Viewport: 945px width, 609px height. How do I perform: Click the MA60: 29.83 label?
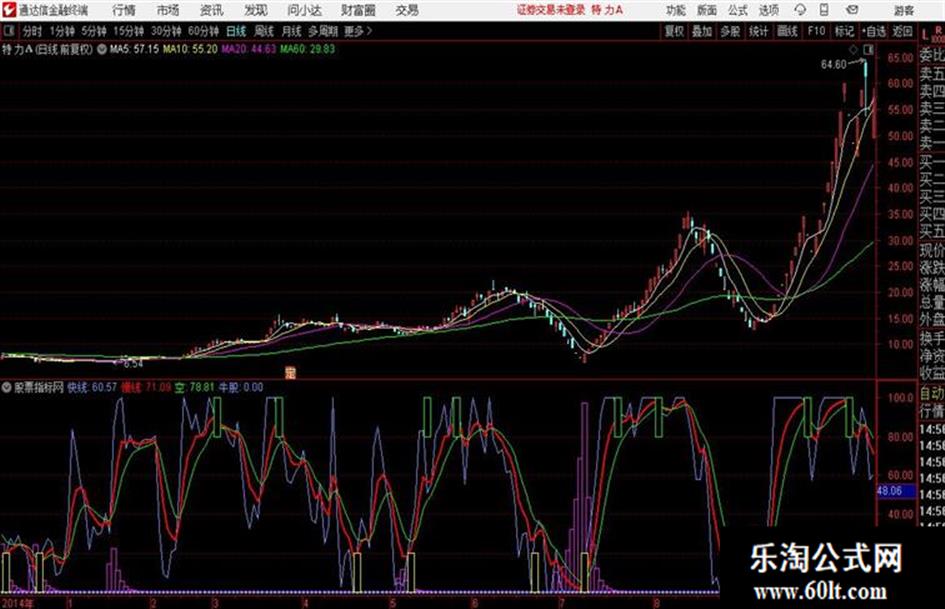[x=307, y=49]
